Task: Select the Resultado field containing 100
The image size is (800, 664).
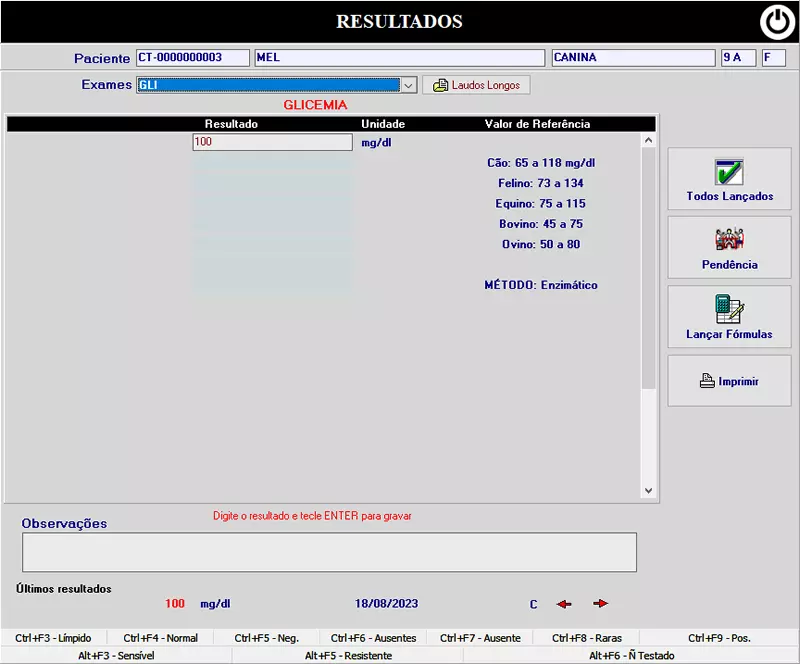Action: 272,142
